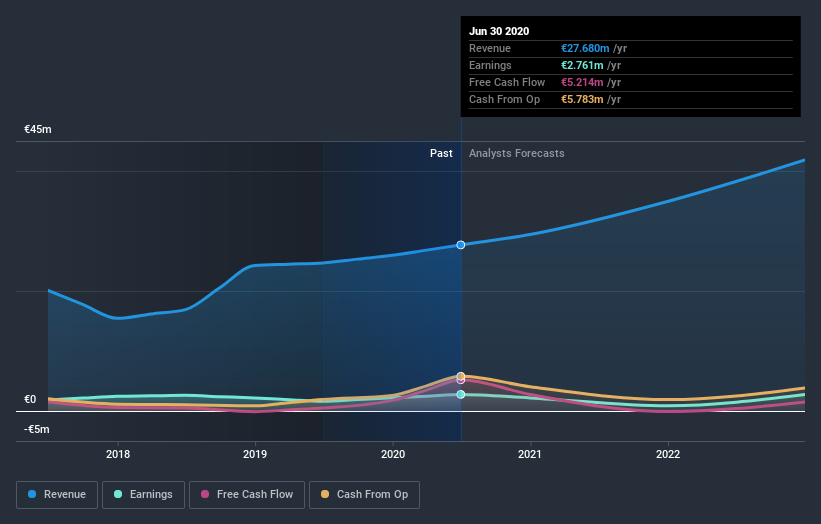Click the €5.783m cash from op value
Viewport: 821px width, 524px height.
[x=582, y=99]
